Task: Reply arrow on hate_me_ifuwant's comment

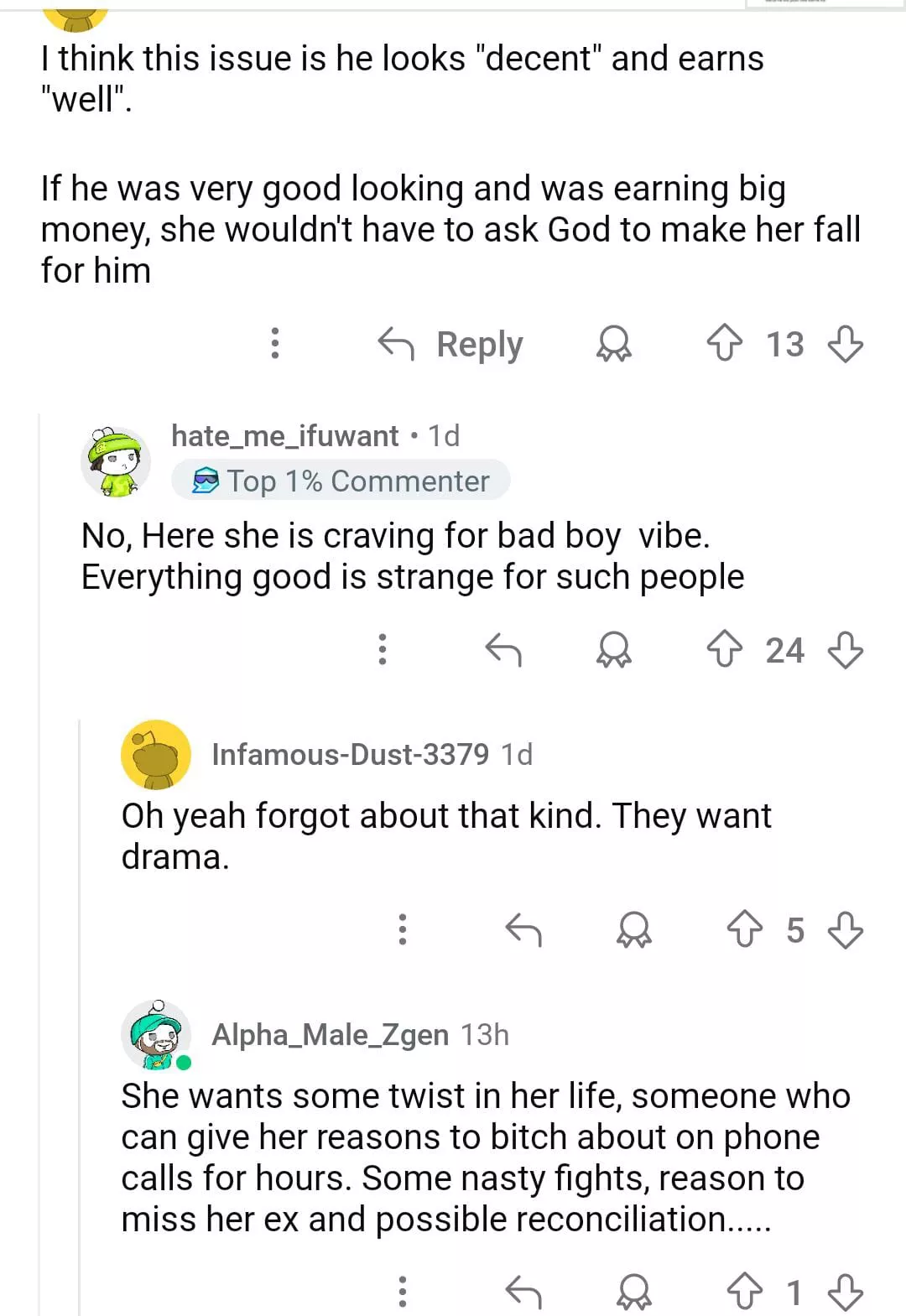Action: (x=503, y=650)
